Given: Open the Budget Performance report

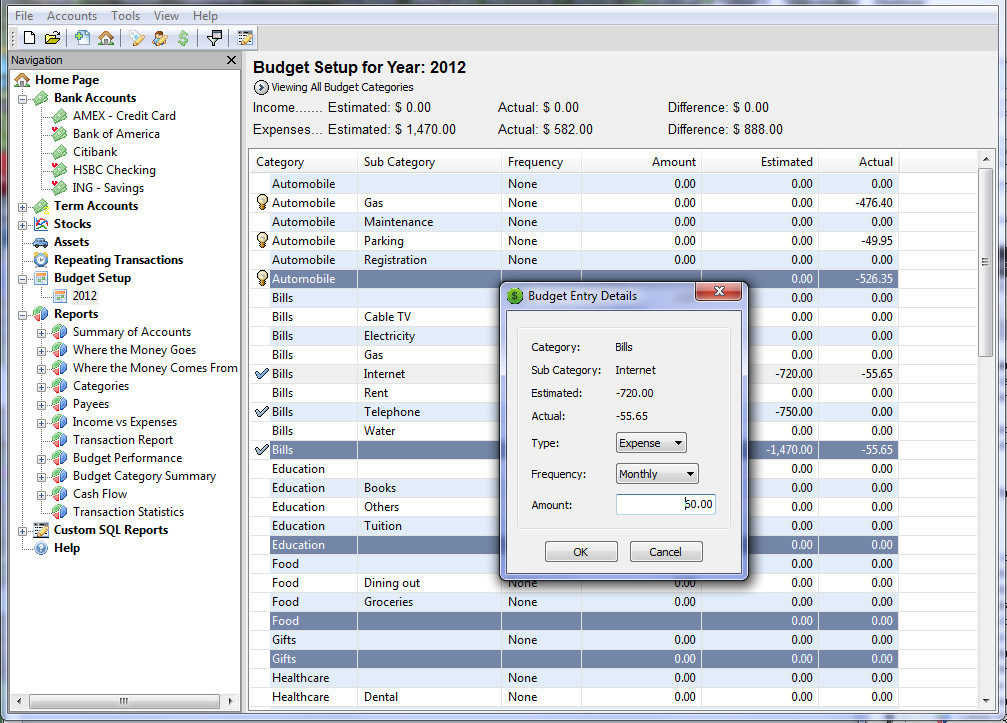Looking at the screenshot, I should coord(127,457).
